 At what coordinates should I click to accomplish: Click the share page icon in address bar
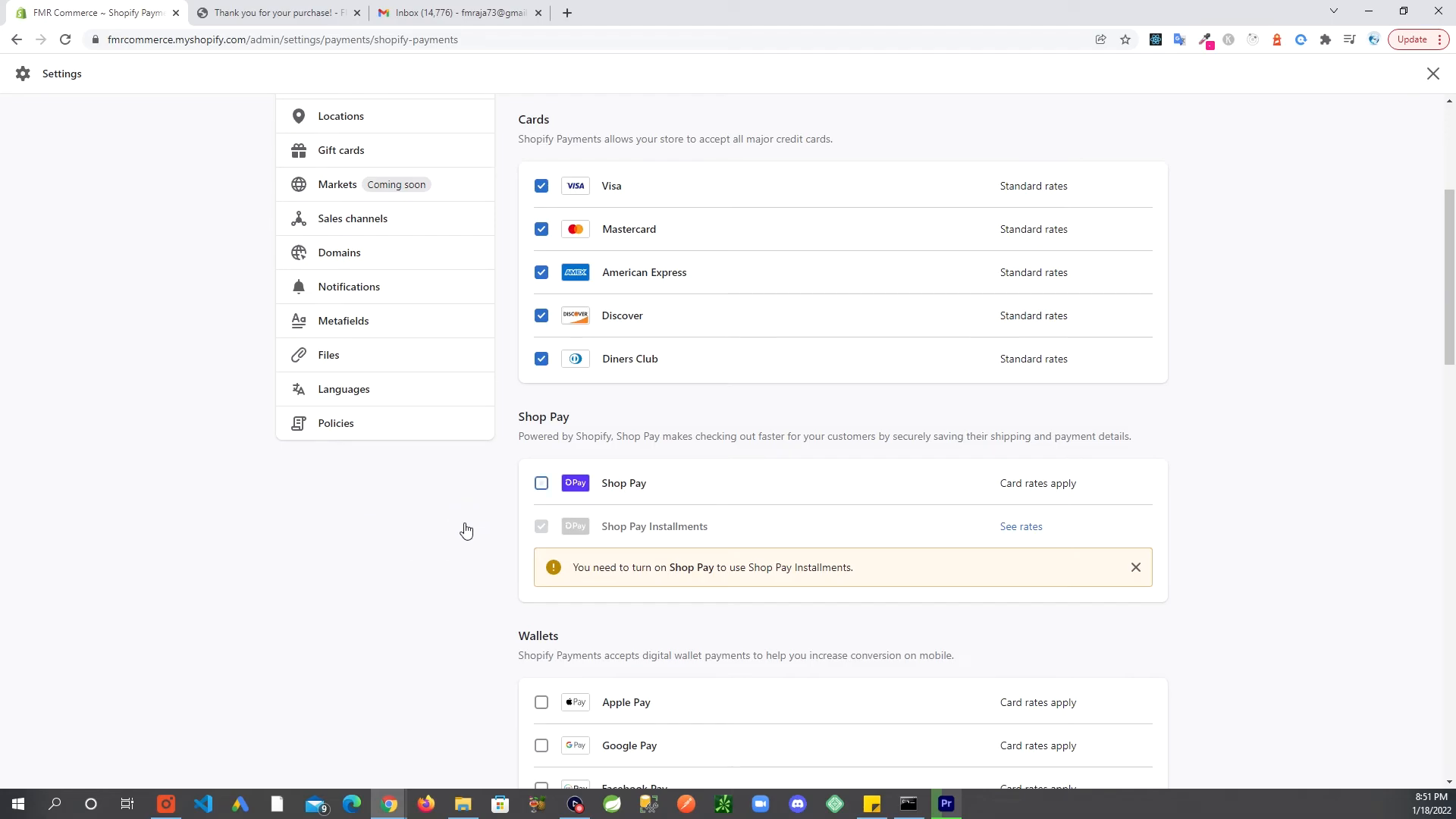[1100, 39]
